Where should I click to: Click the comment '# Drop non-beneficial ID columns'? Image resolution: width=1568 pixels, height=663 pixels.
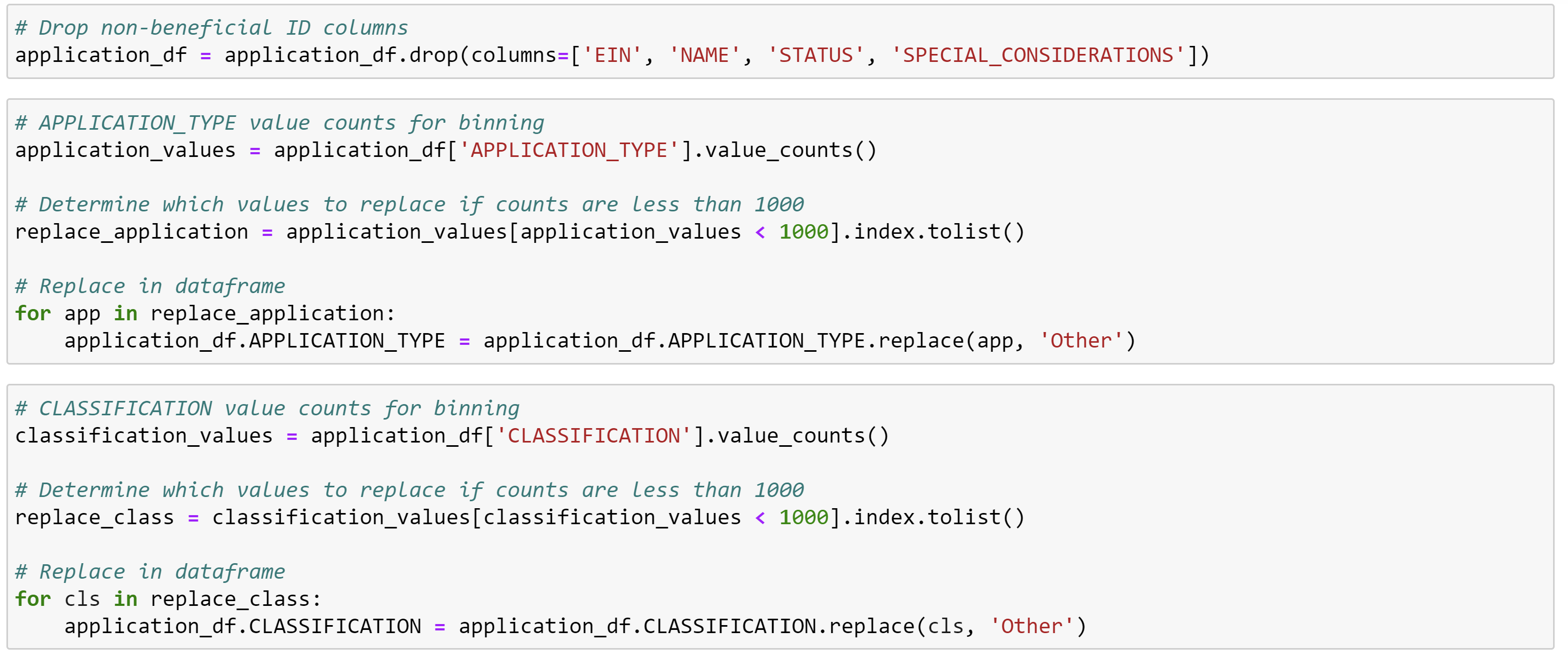tap(211, 28)
